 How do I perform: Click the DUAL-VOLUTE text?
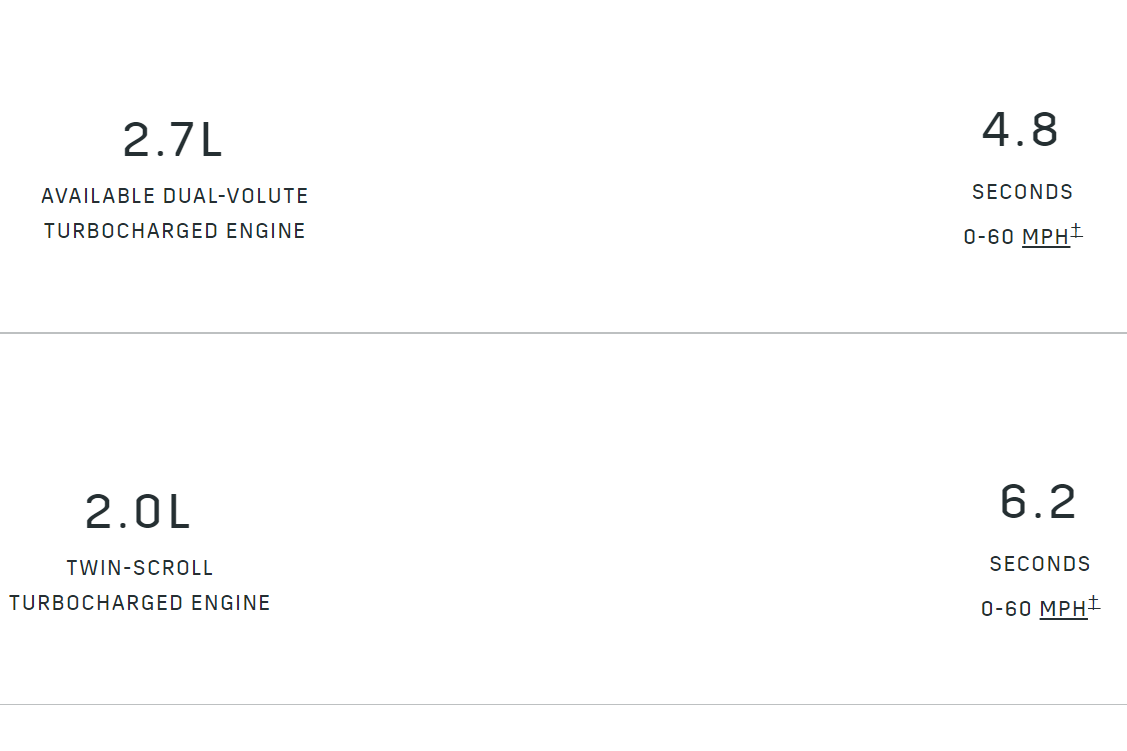pyautogui.click(x=236, y=196)
